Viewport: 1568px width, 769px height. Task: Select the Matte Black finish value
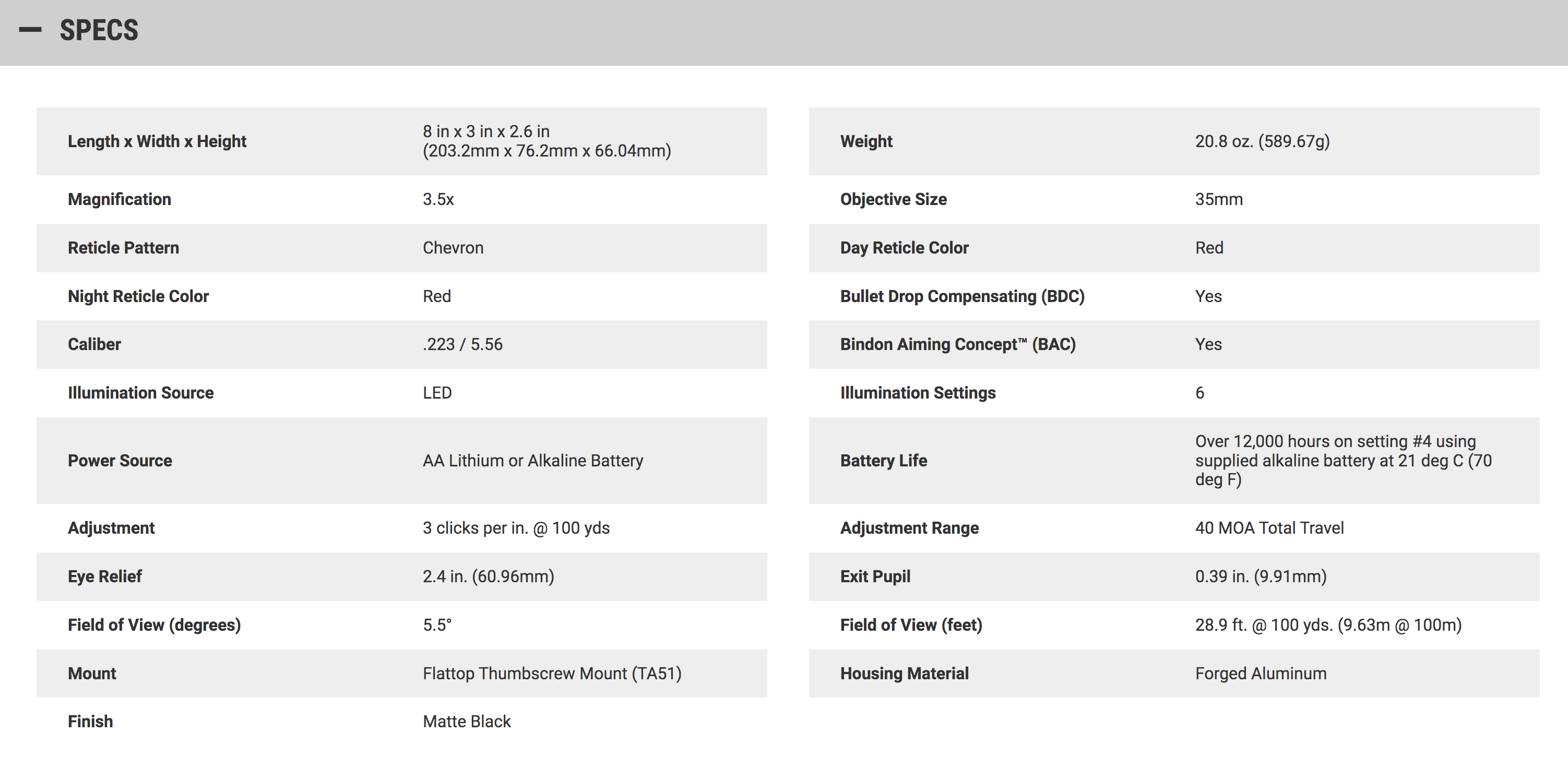click(467, 722)
